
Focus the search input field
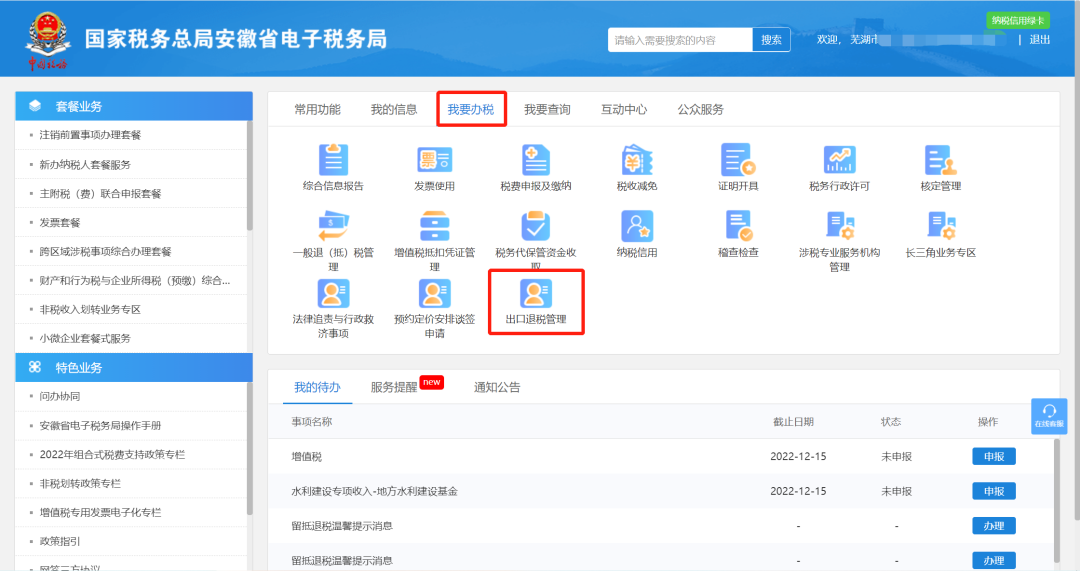(x=680, y=40)
